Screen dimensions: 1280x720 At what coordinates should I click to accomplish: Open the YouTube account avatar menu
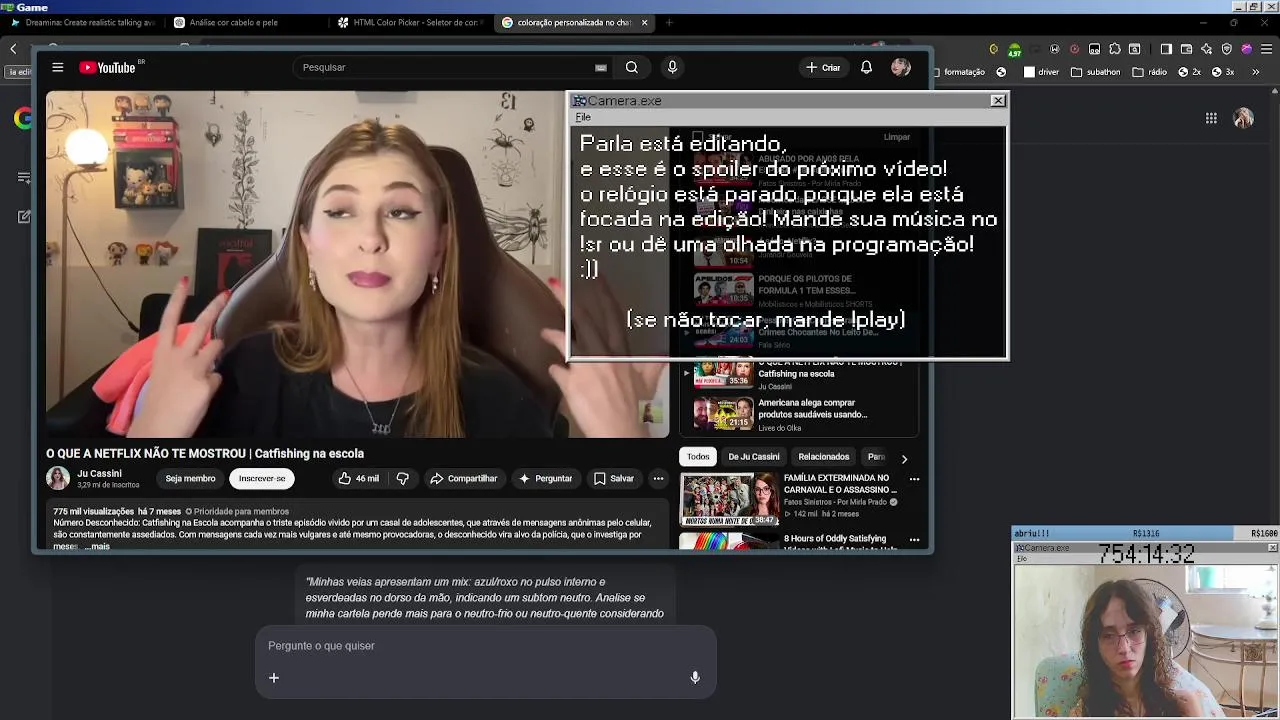click(x=901, y=67)
